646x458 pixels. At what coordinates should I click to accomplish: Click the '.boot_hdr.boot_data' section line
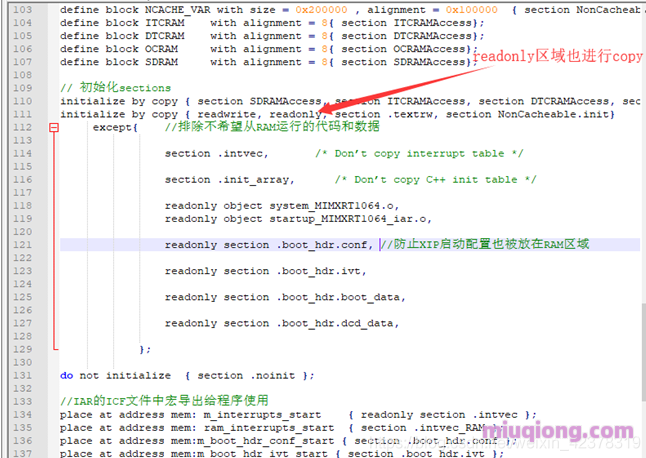tap(285, 297)
